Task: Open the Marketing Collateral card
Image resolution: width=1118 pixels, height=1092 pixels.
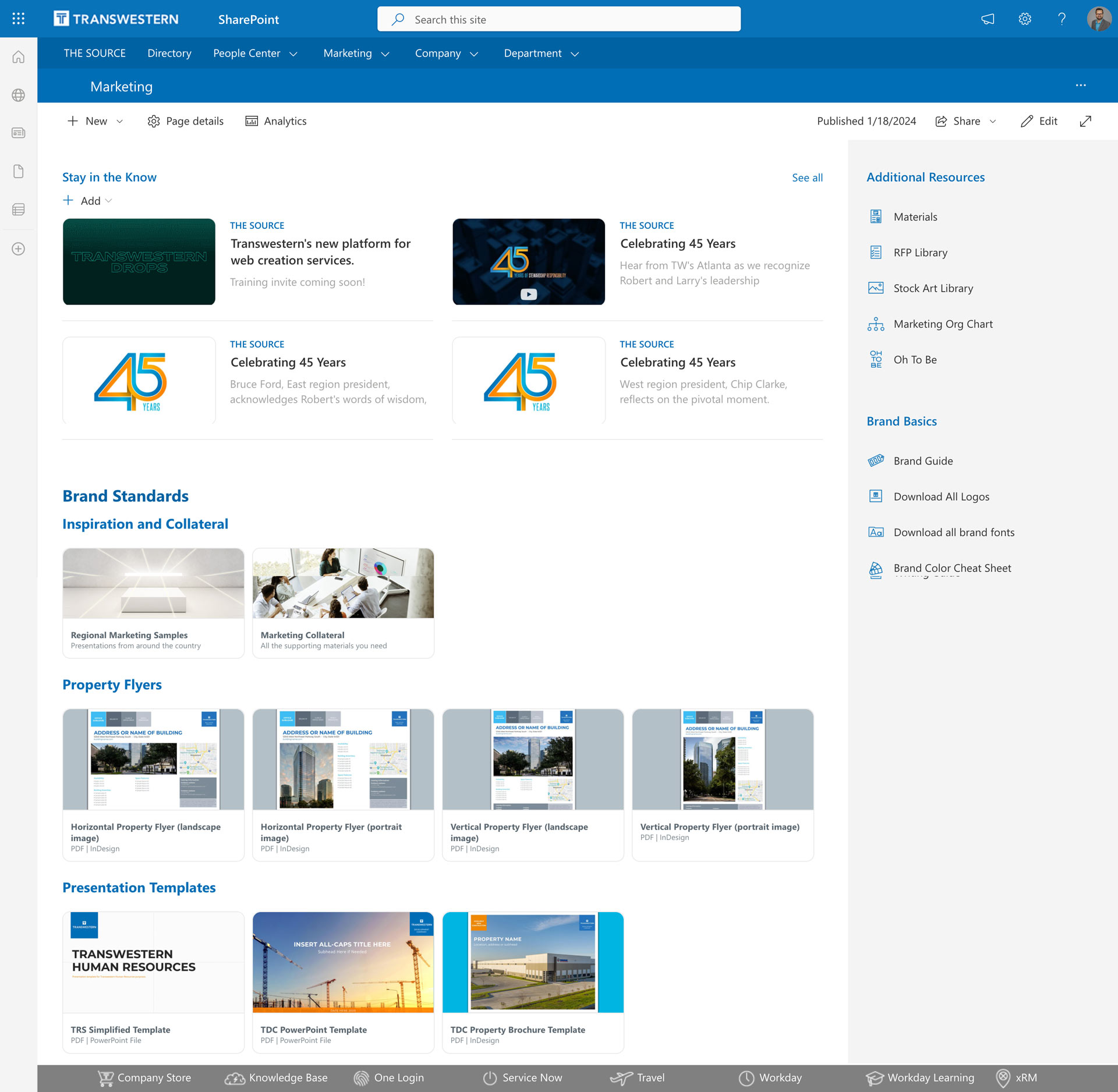Action: (x=343, y=602)
